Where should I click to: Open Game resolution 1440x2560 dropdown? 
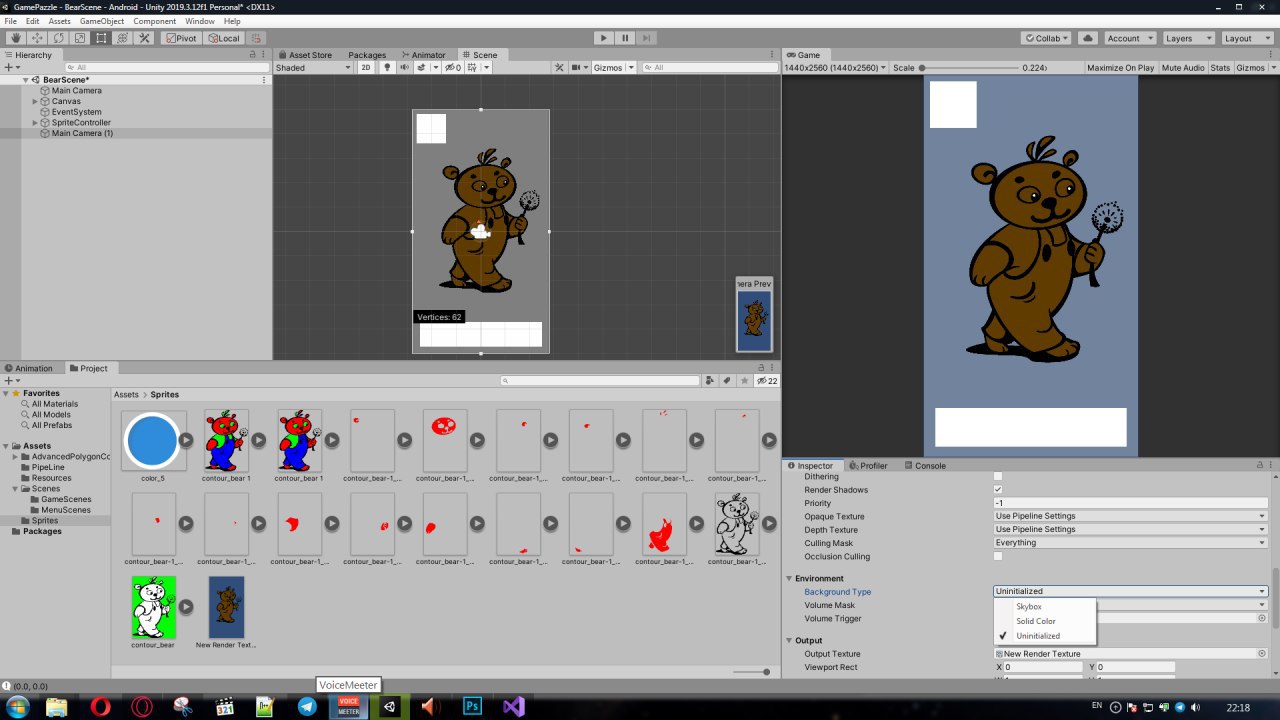tap(836, 68)
